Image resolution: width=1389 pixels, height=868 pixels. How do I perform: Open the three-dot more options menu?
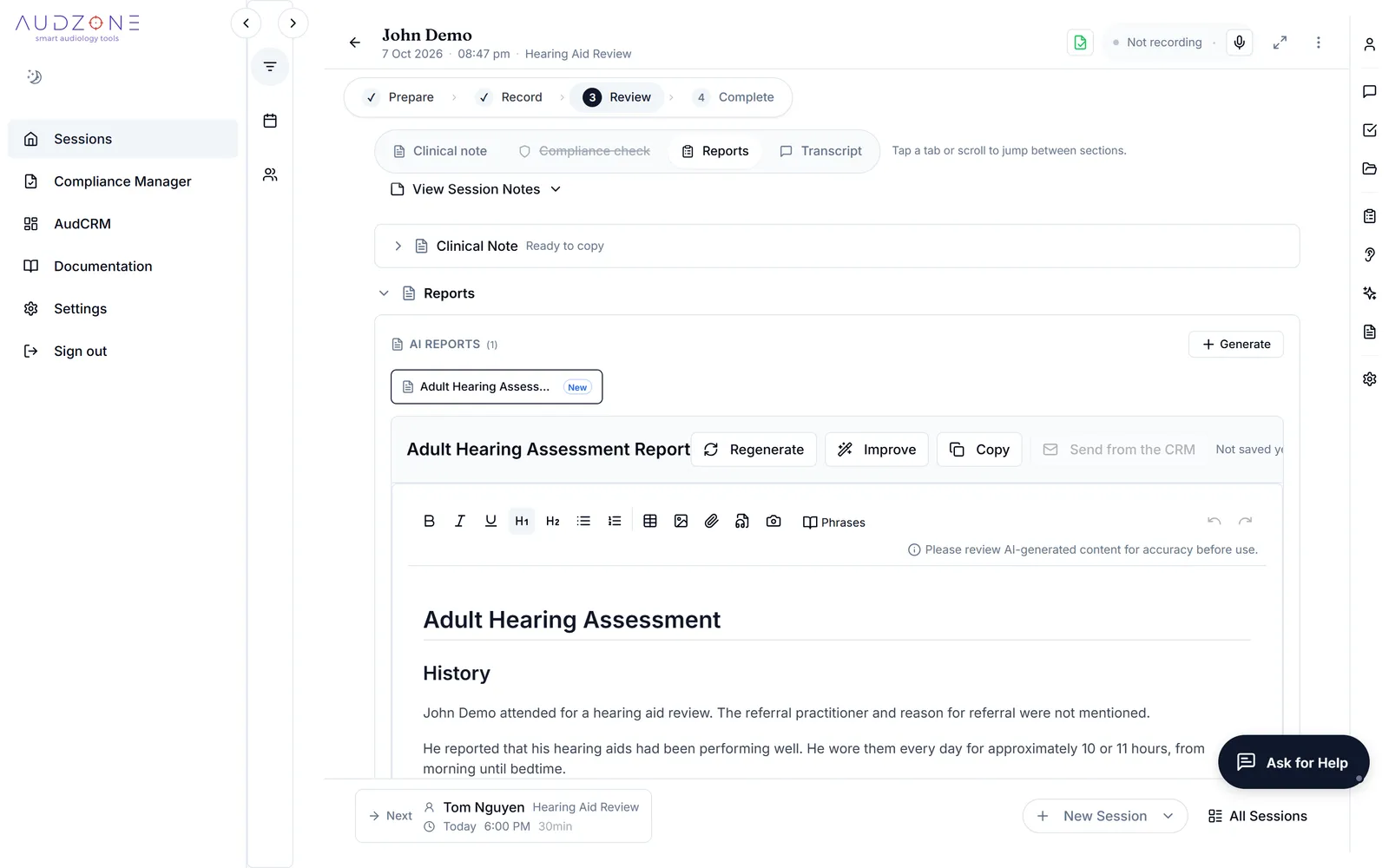coord(1318,42)
